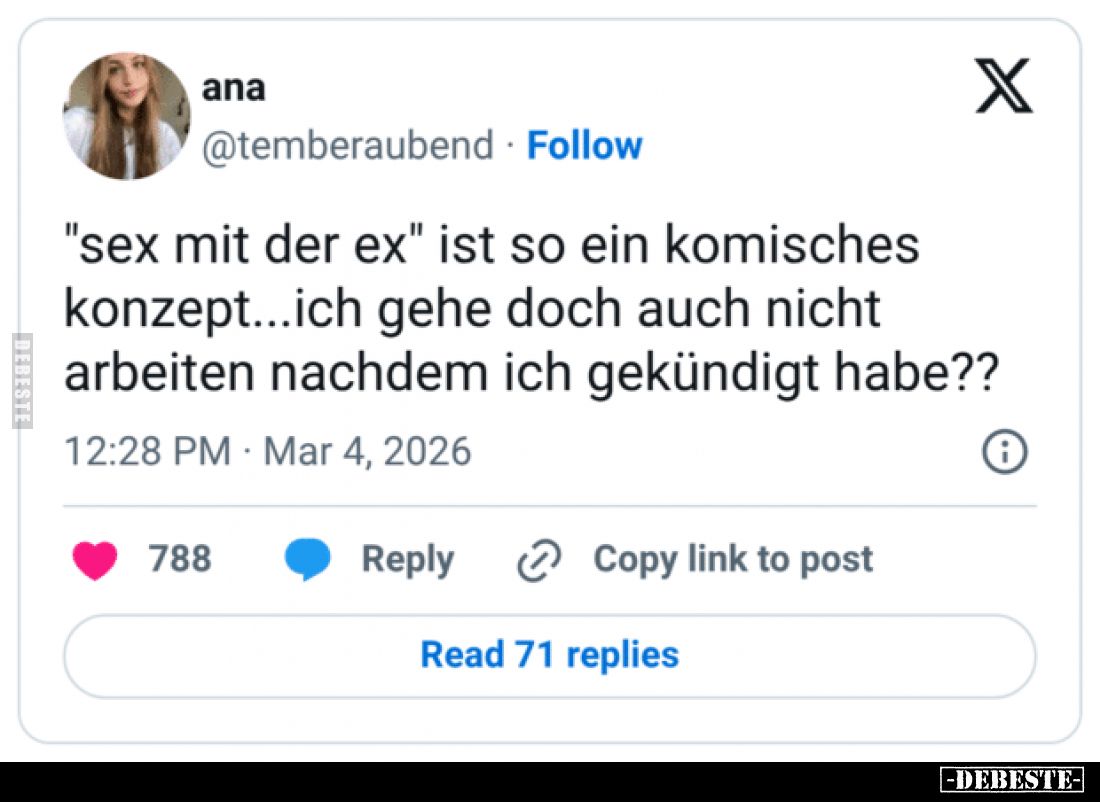Like the post with the heart icon
Viewport: 1100px width, 802px height.
pos(95,560)
